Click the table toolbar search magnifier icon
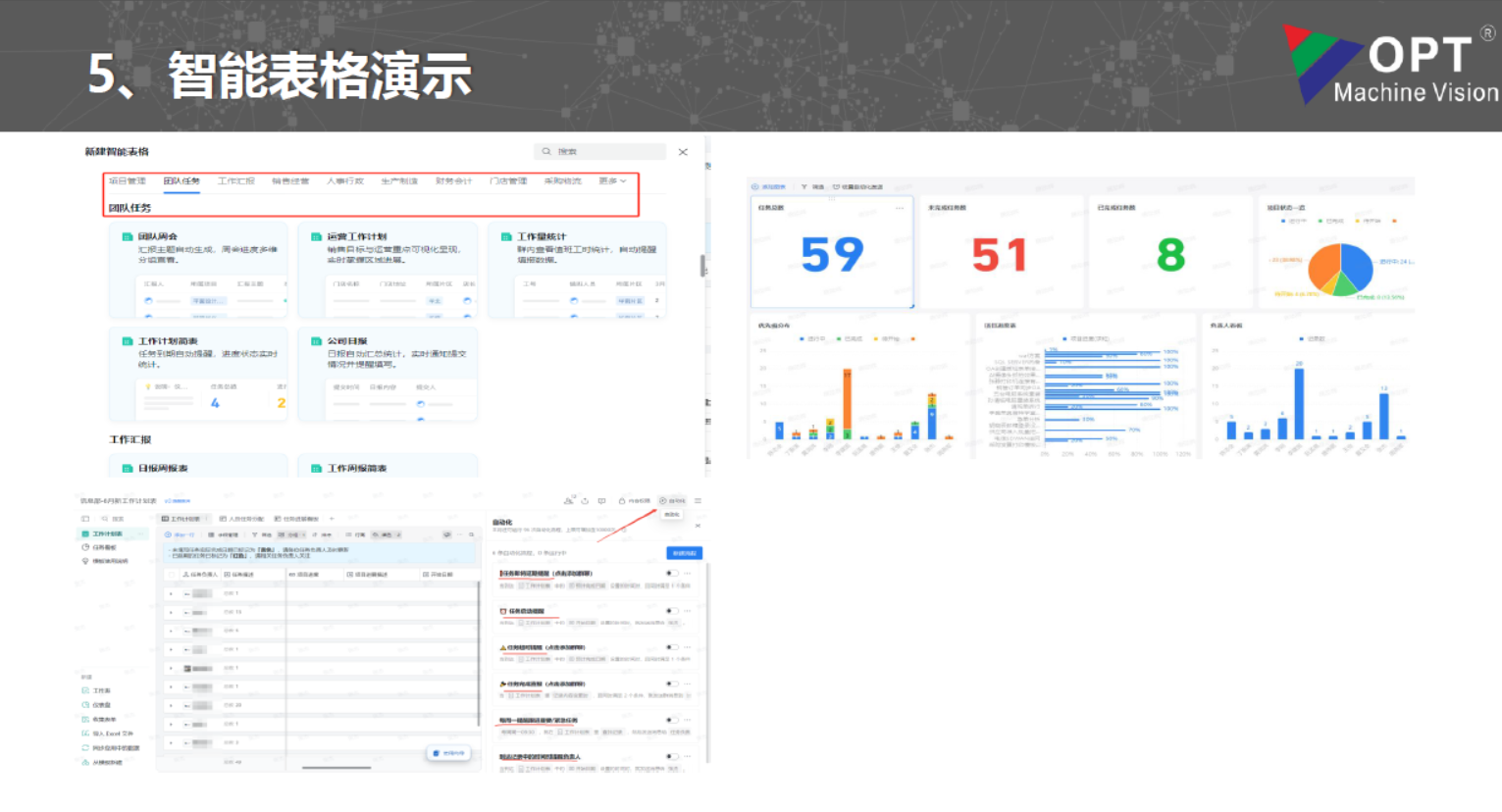 tap(471, 534)
